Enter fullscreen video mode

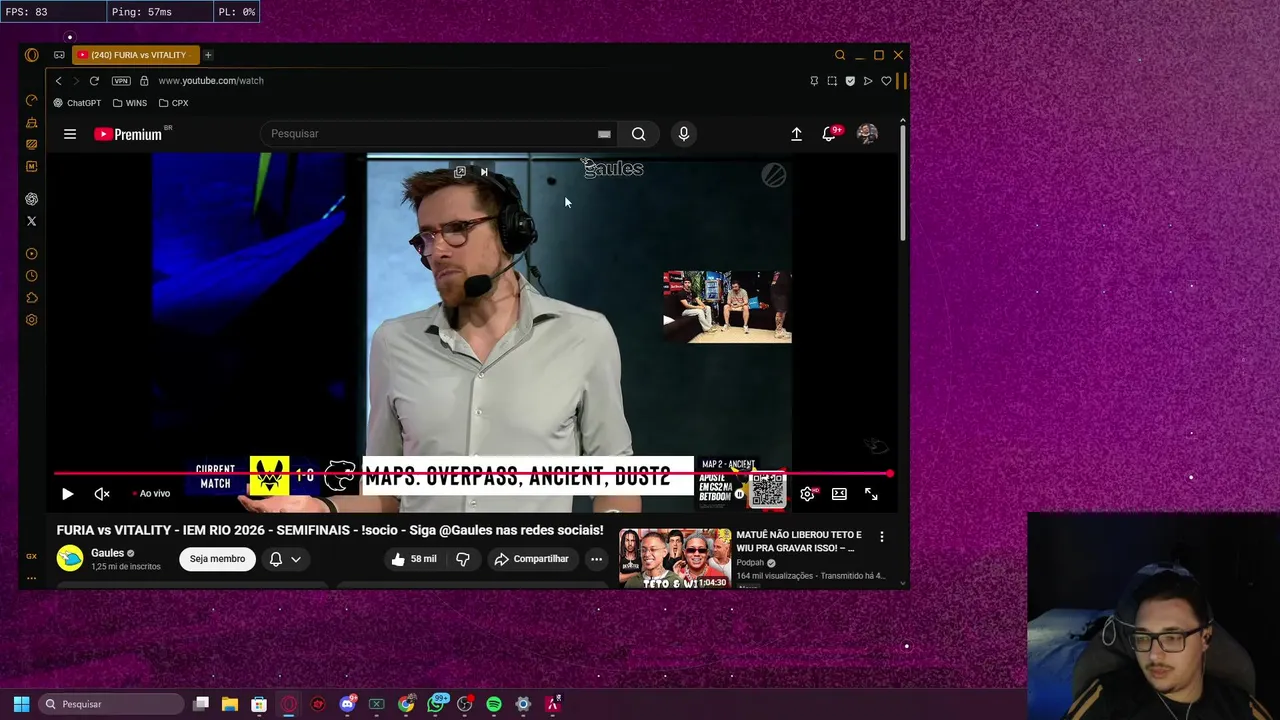[x=872, y=494]
